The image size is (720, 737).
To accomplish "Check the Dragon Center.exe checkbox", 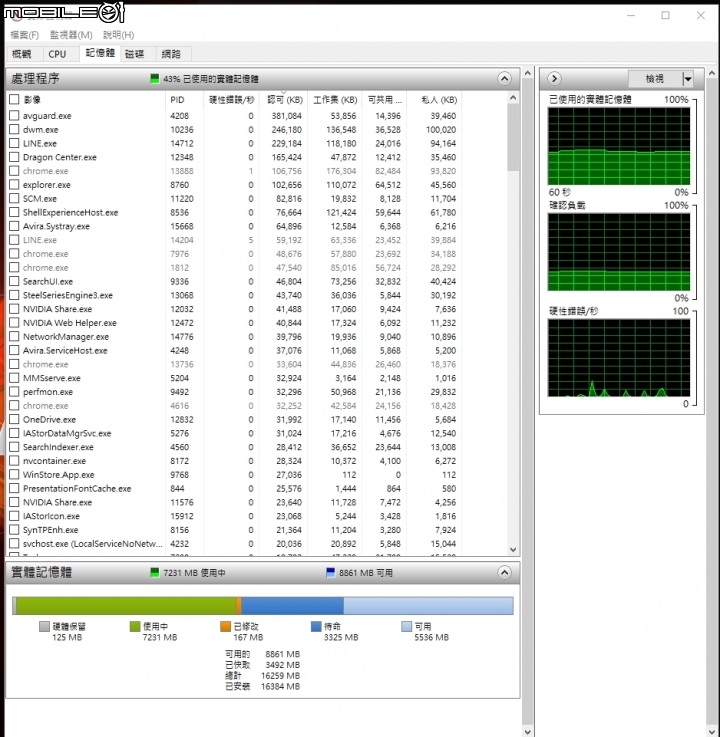I will click(14, 157).
